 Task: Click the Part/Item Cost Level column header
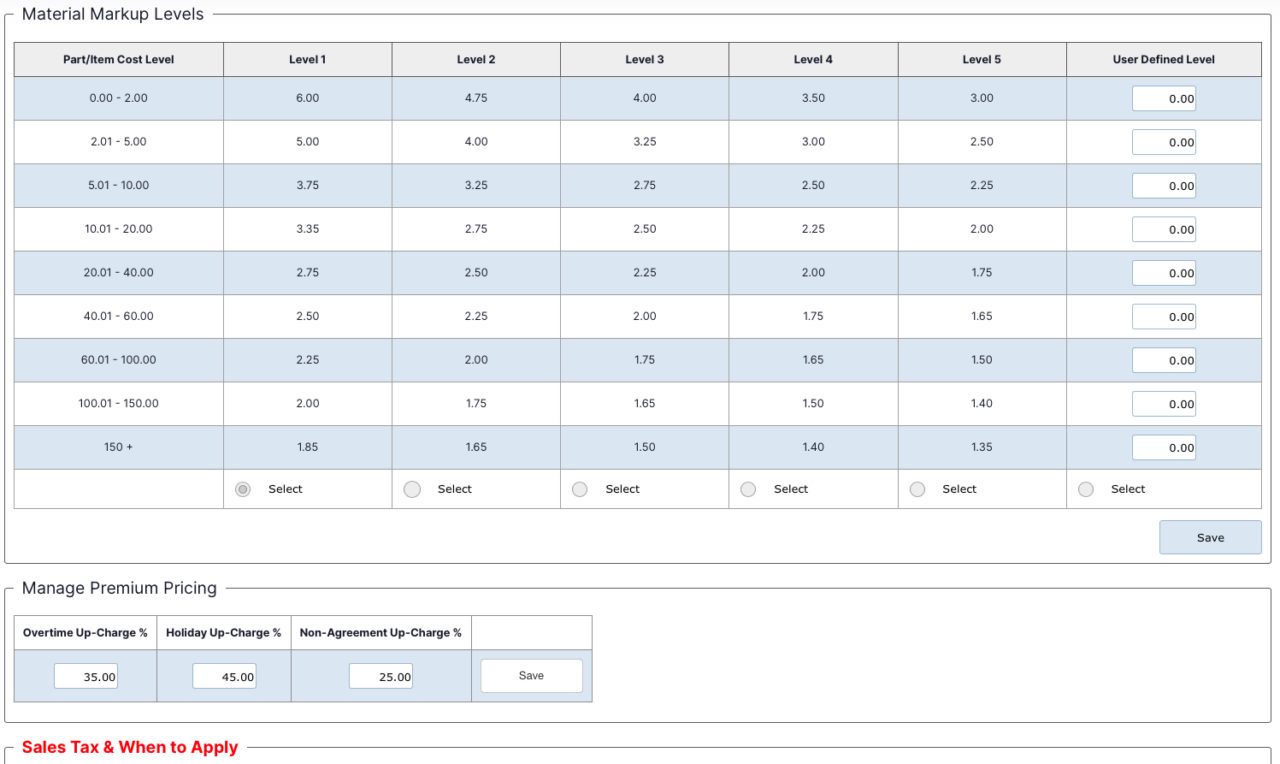119,59
